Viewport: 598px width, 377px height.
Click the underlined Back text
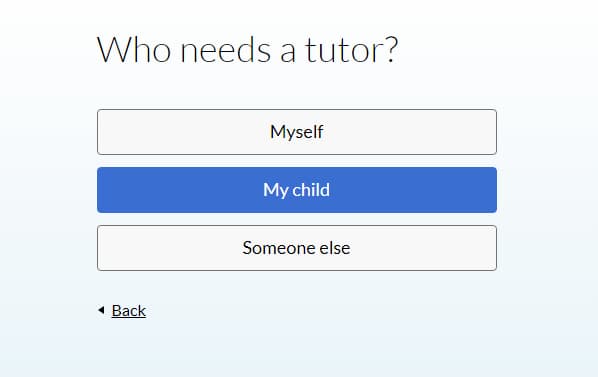tap(129, 311)
